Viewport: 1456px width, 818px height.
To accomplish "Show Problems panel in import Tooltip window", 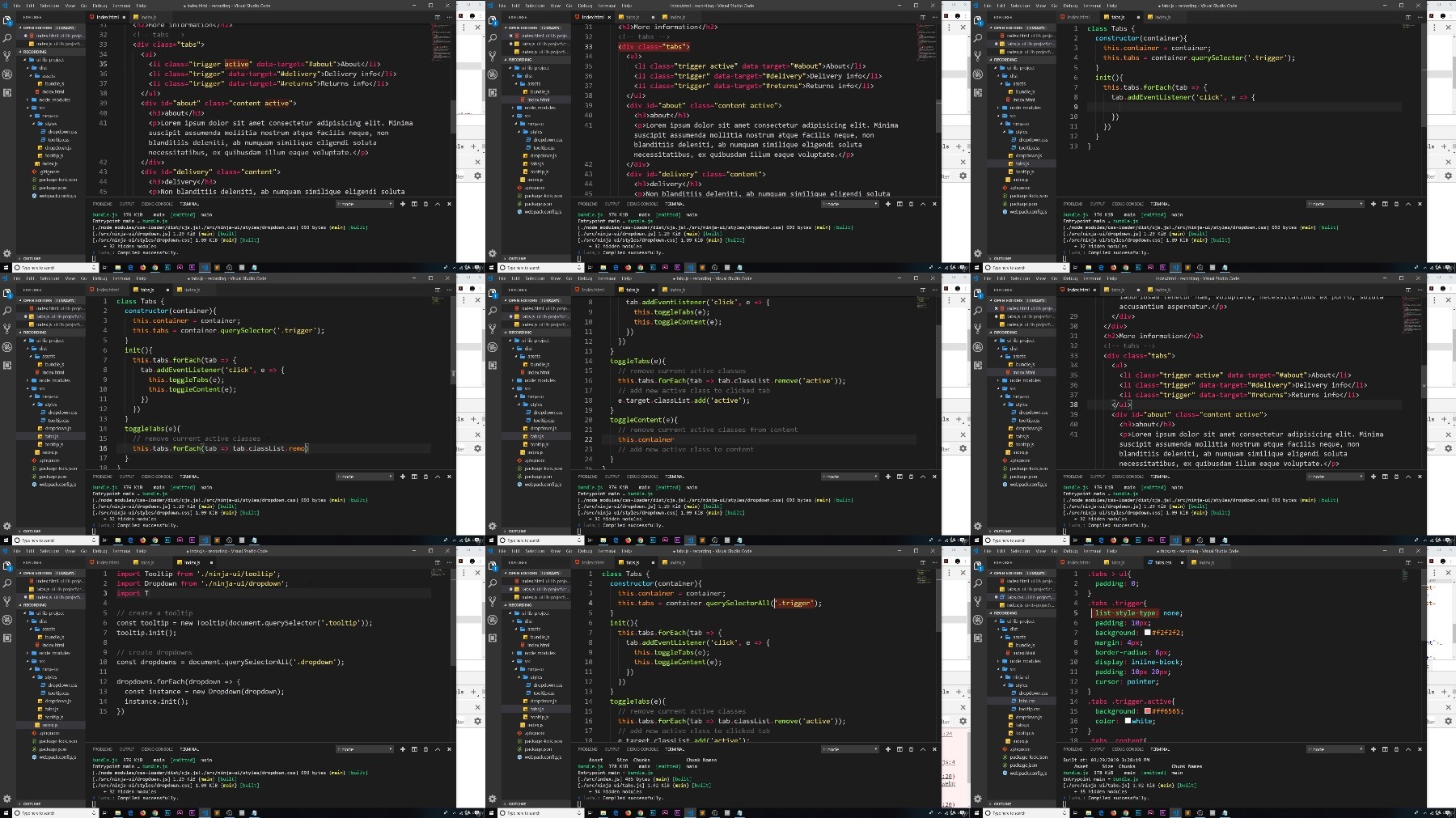I will pos(102,749).
